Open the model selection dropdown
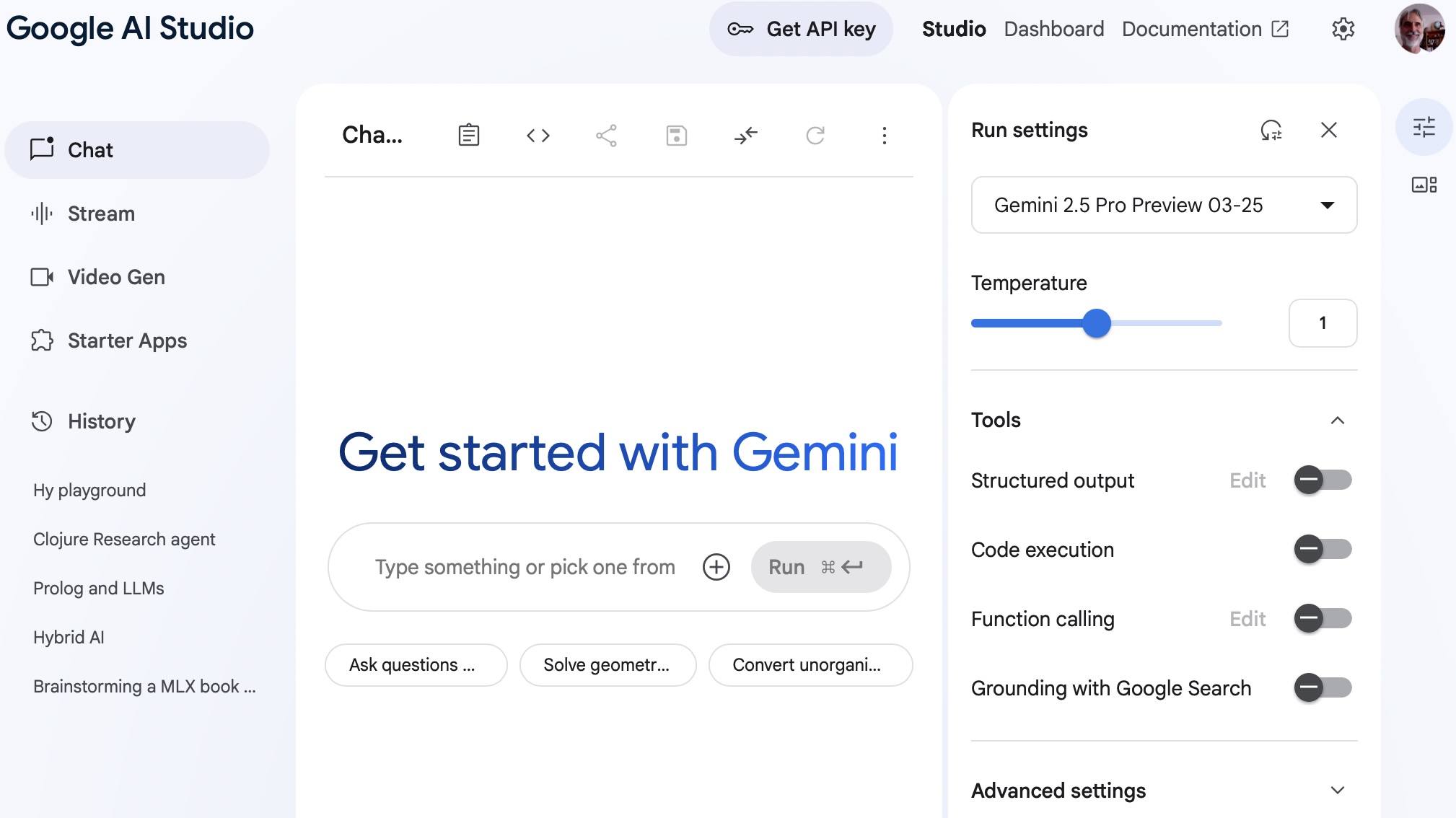Viewport: 1456px width, 818px height. (1164, 206)
